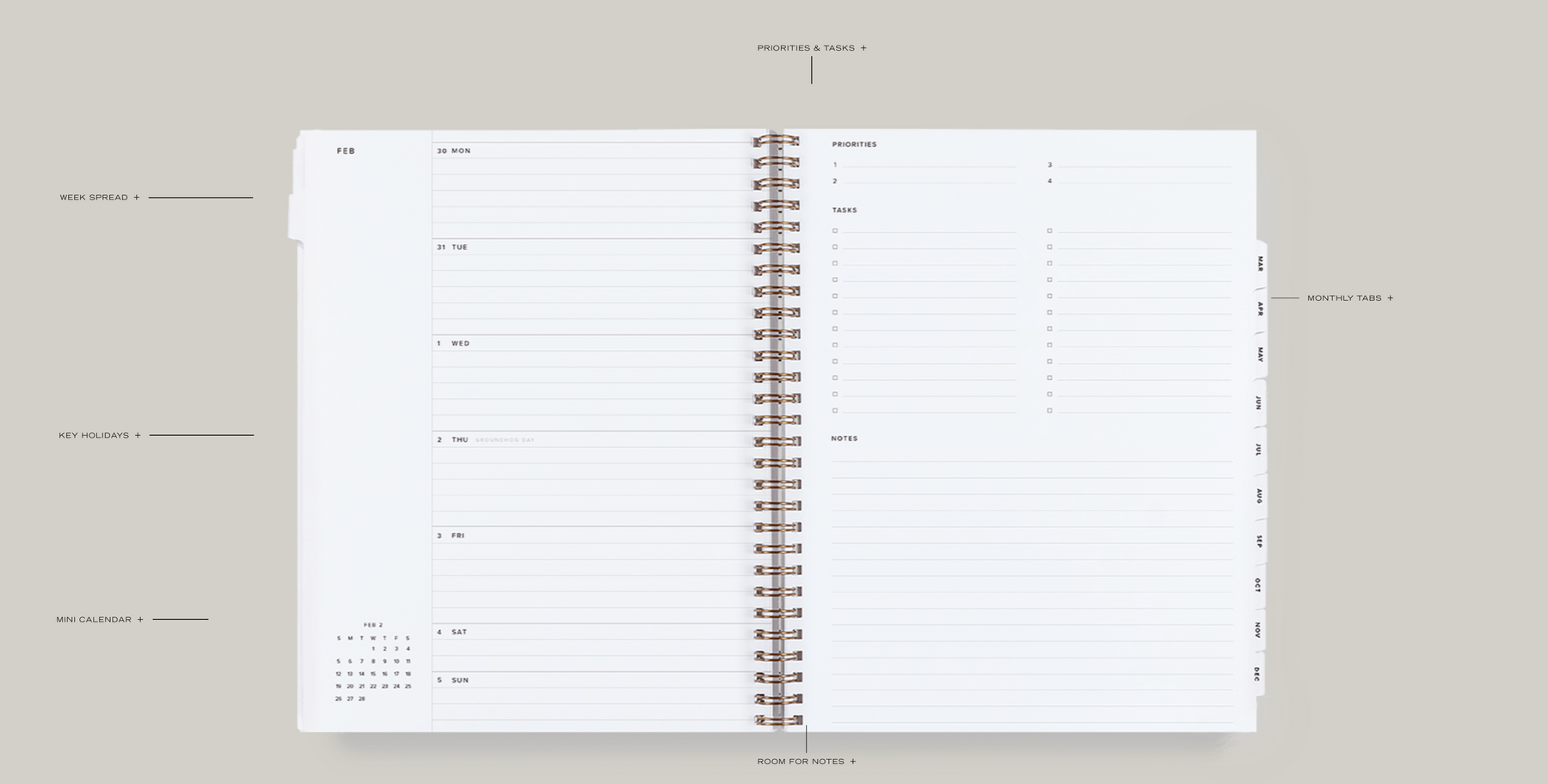Image resolution: width=1548 pixels, height=784 pixels.
Task: Expand the Week Spread hotspot label
Action: pos(100,198)
